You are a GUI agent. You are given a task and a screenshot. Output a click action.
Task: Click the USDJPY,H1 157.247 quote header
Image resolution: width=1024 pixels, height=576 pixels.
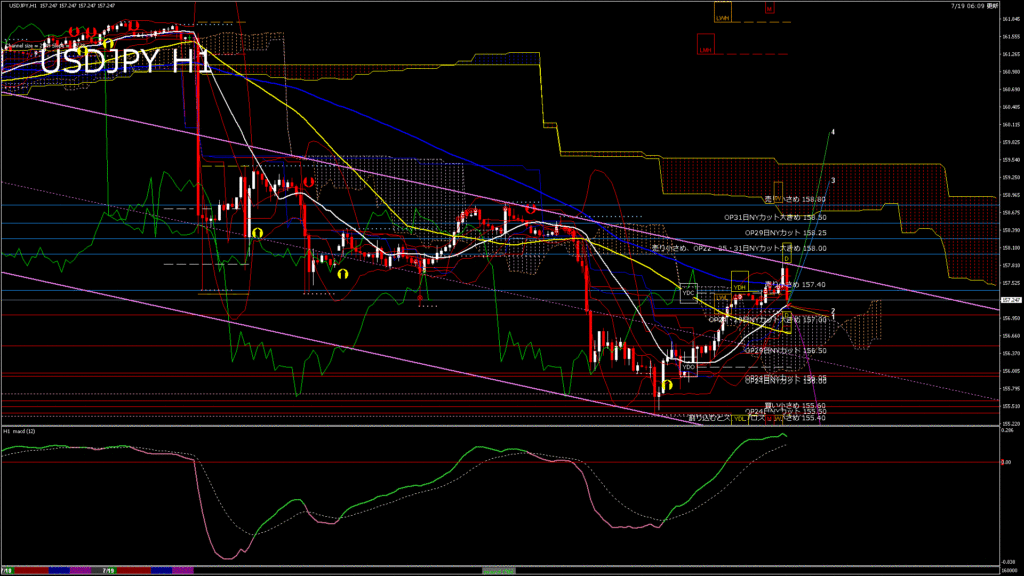(61, 5)
